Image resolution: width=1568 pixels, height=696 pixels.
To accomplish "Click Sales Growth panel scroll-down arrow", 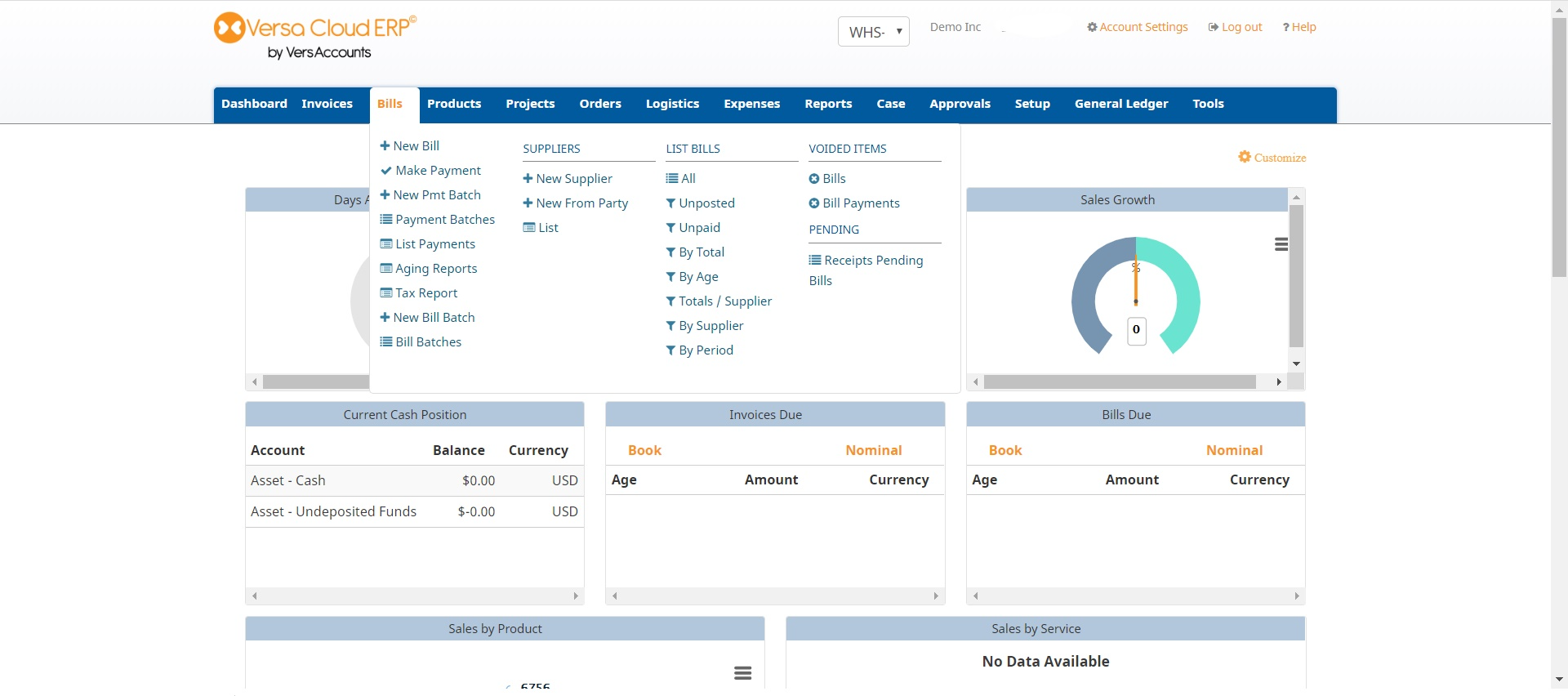I will (1296, 364).
